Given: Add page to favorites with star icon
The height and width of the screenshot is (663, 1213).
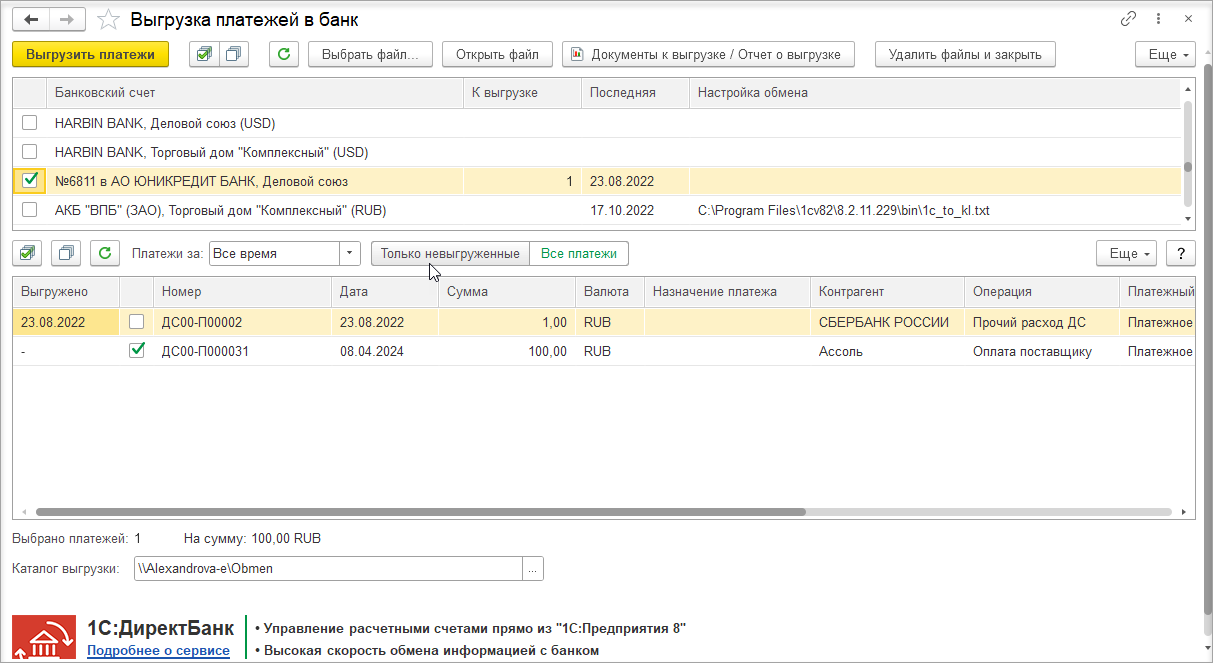Looking at the screenshot, I should click(109, 20).
